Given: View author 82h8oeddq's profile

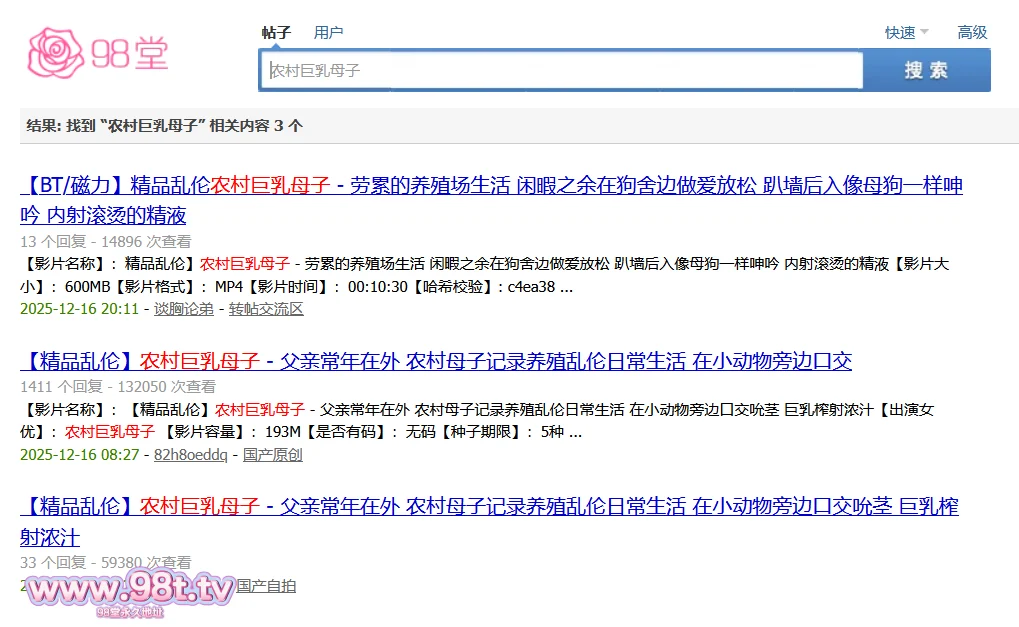Looking at the screenshot, I should pos(190,455).
